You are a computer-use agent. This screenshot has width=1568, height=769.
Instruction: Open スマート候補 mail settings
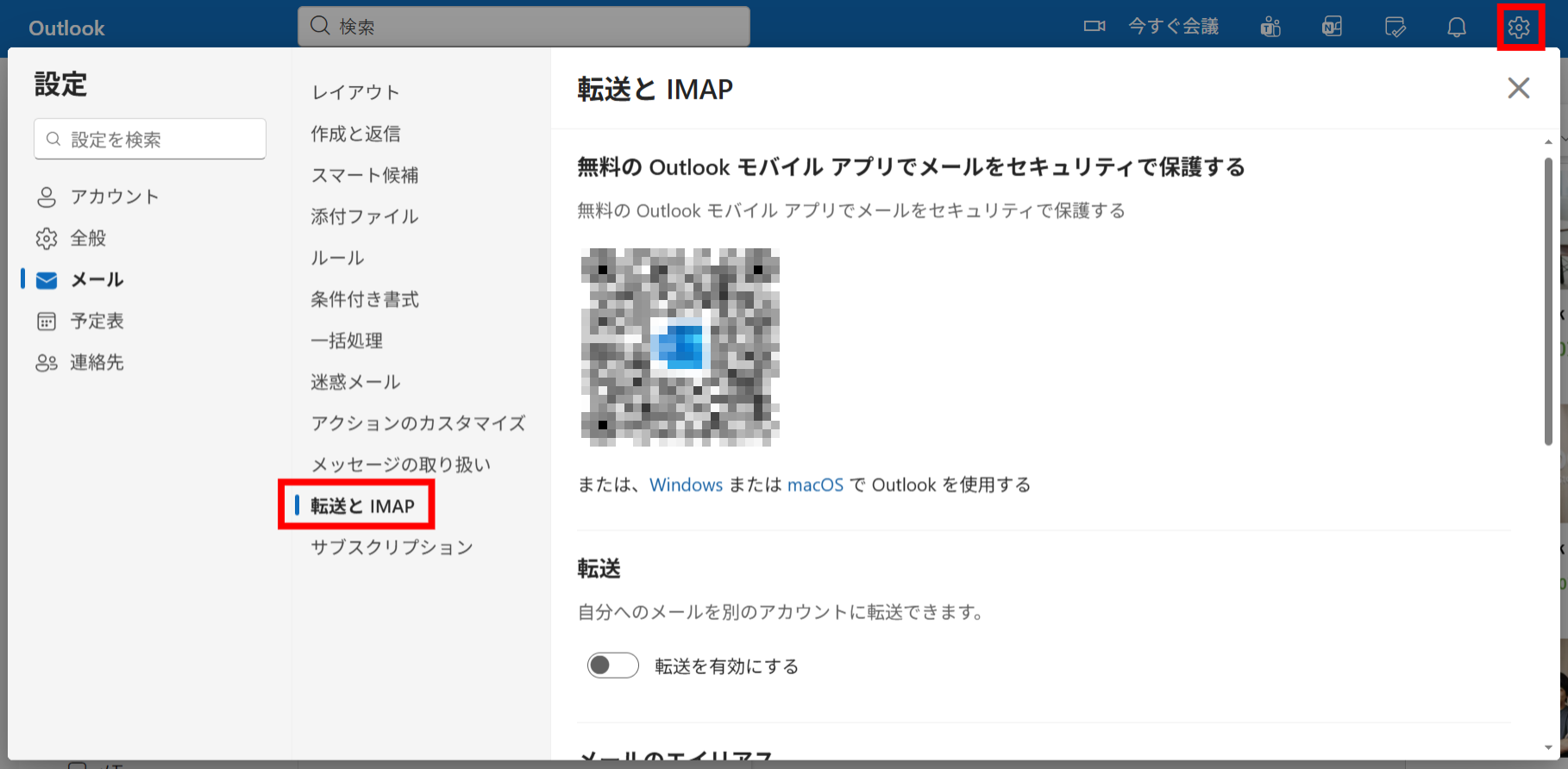[365, 175]
